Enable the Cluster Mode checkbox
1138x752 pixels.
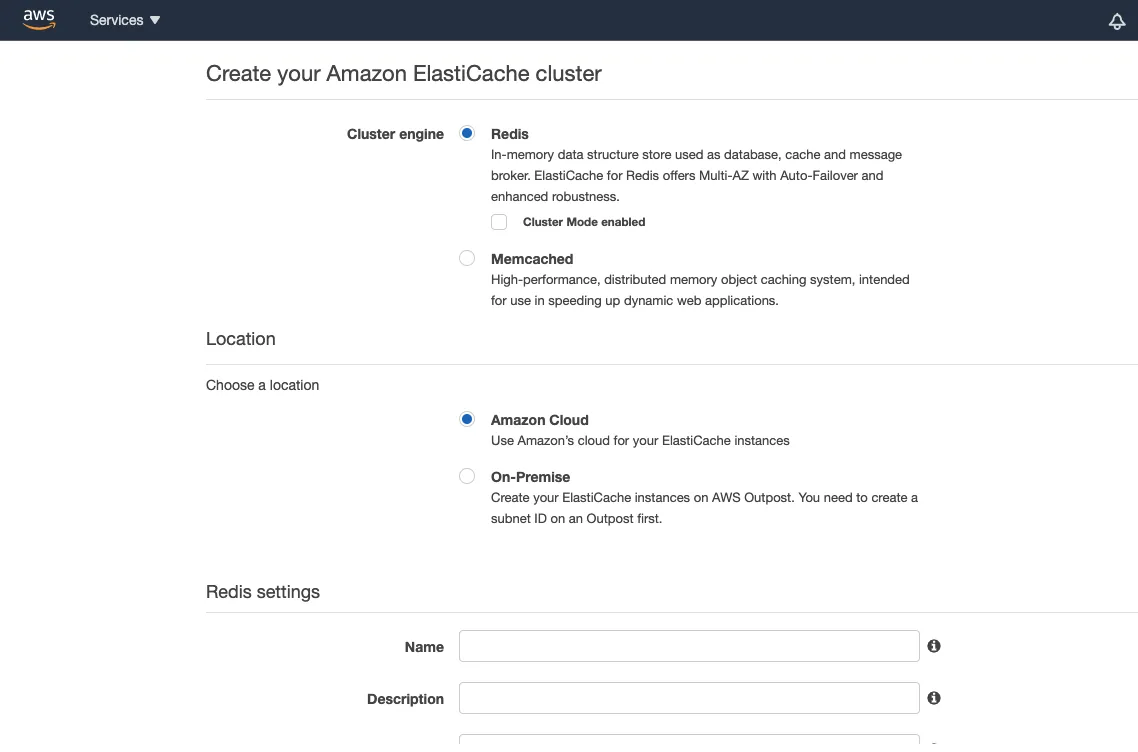click(499, 221)
